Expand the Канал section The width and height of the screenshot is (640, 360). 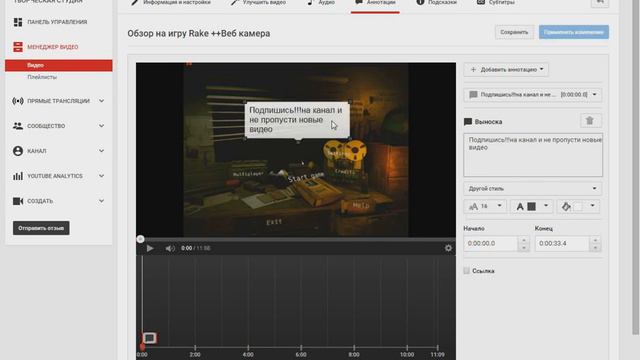tap(101, 151)
